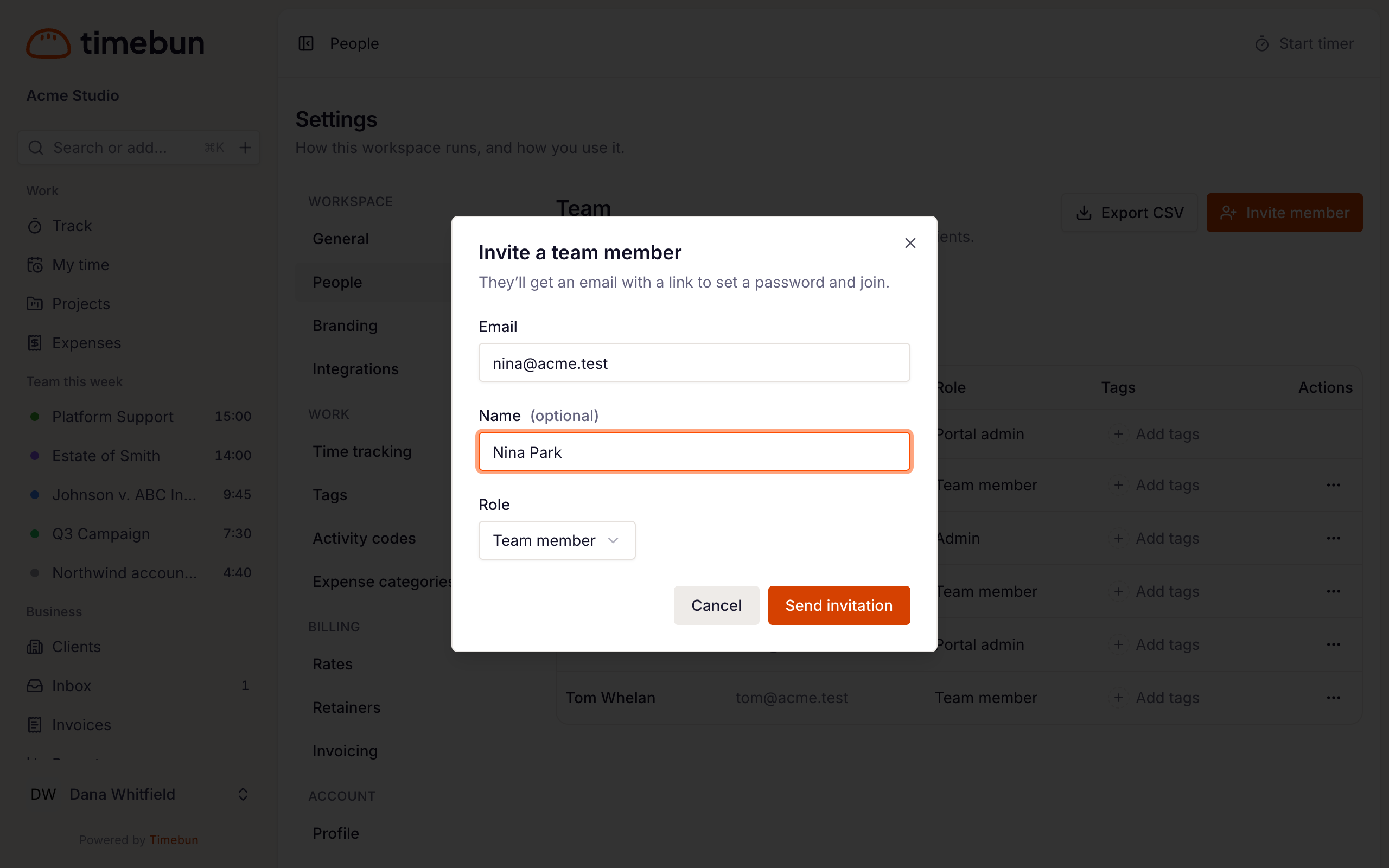The height and width of the screenshot is (868, 1389).
Task: Click the Clients building icon
Action: [34, 647]
